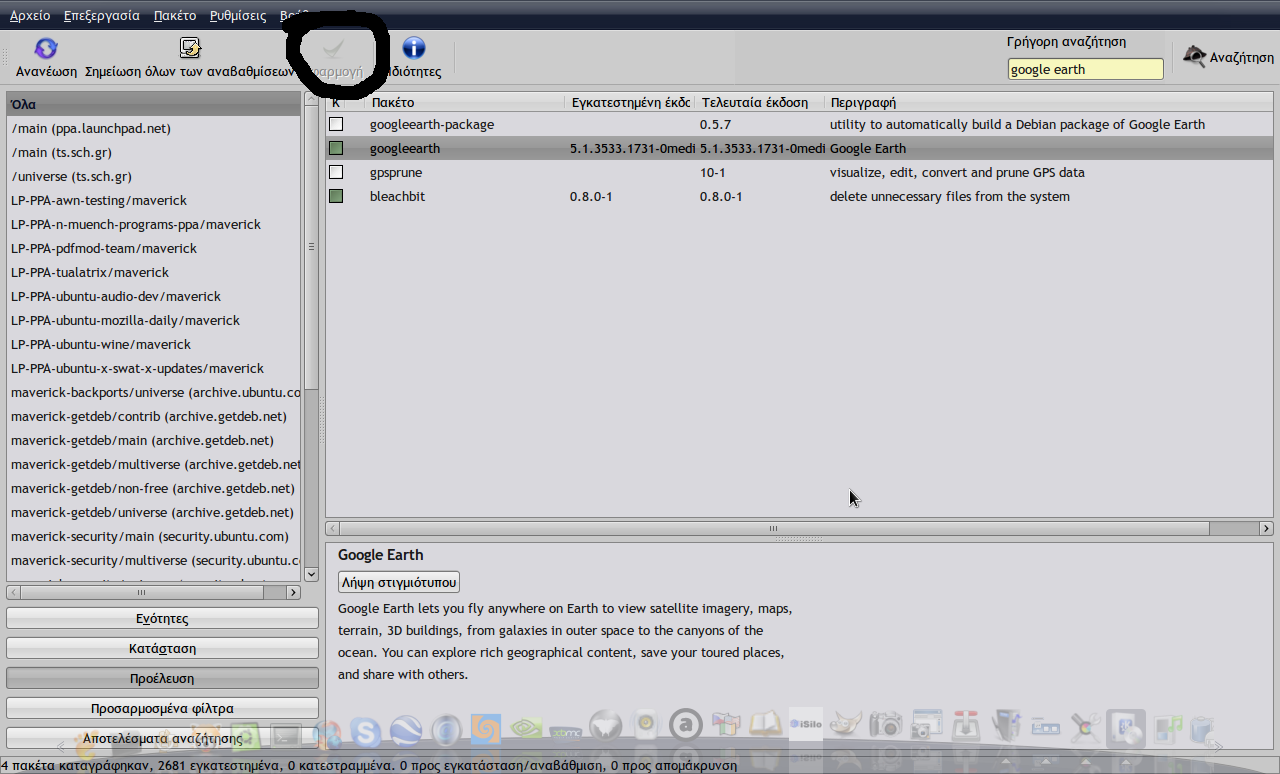The image size is (1280, 774).
Task: Select LP-PPA-awn-testing/maverick source
Action: coord(154,200)
